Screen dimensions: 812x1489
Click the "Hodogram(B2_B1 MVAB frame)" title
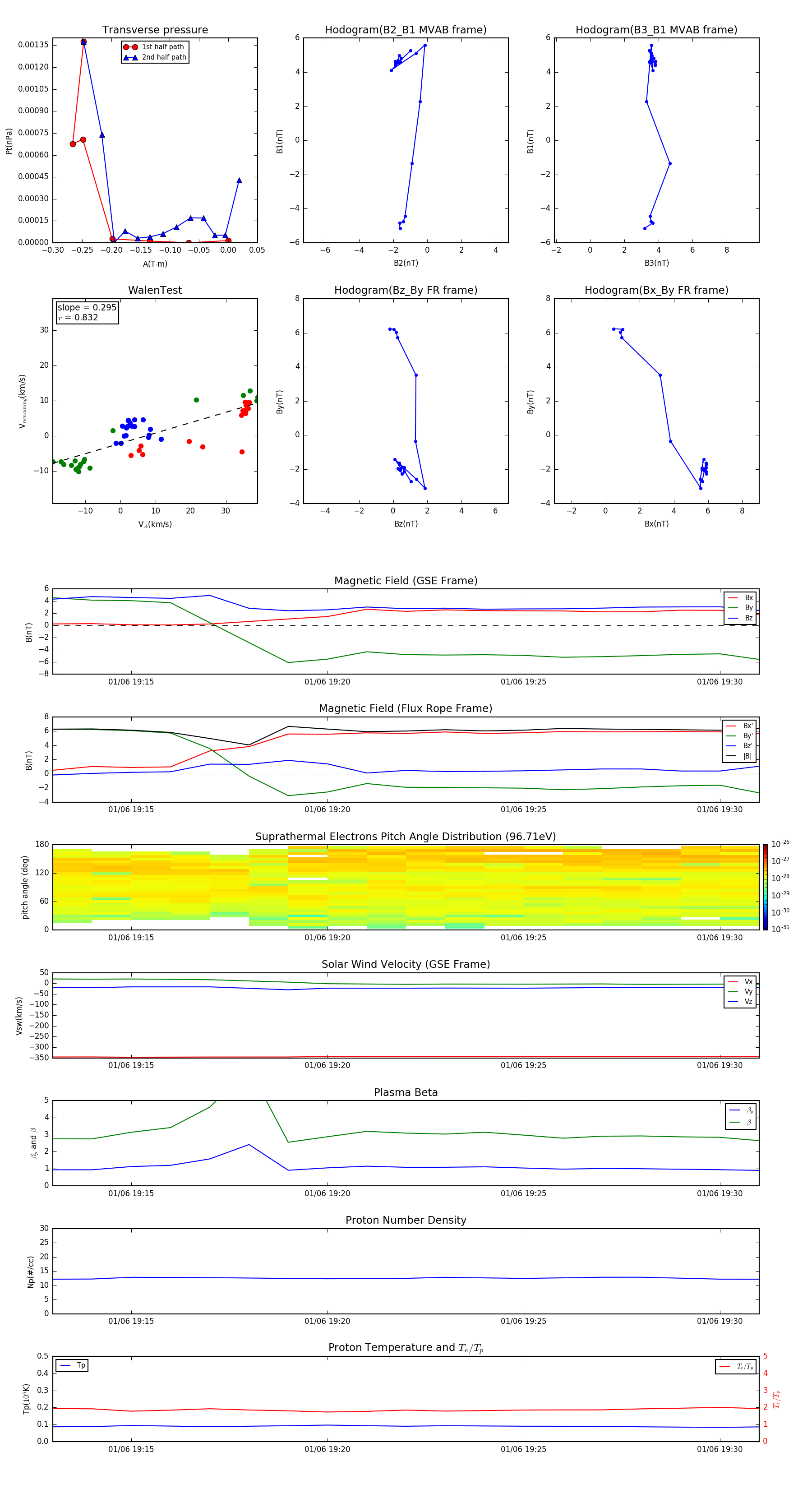pyautogui.click(x=406, y=30)
